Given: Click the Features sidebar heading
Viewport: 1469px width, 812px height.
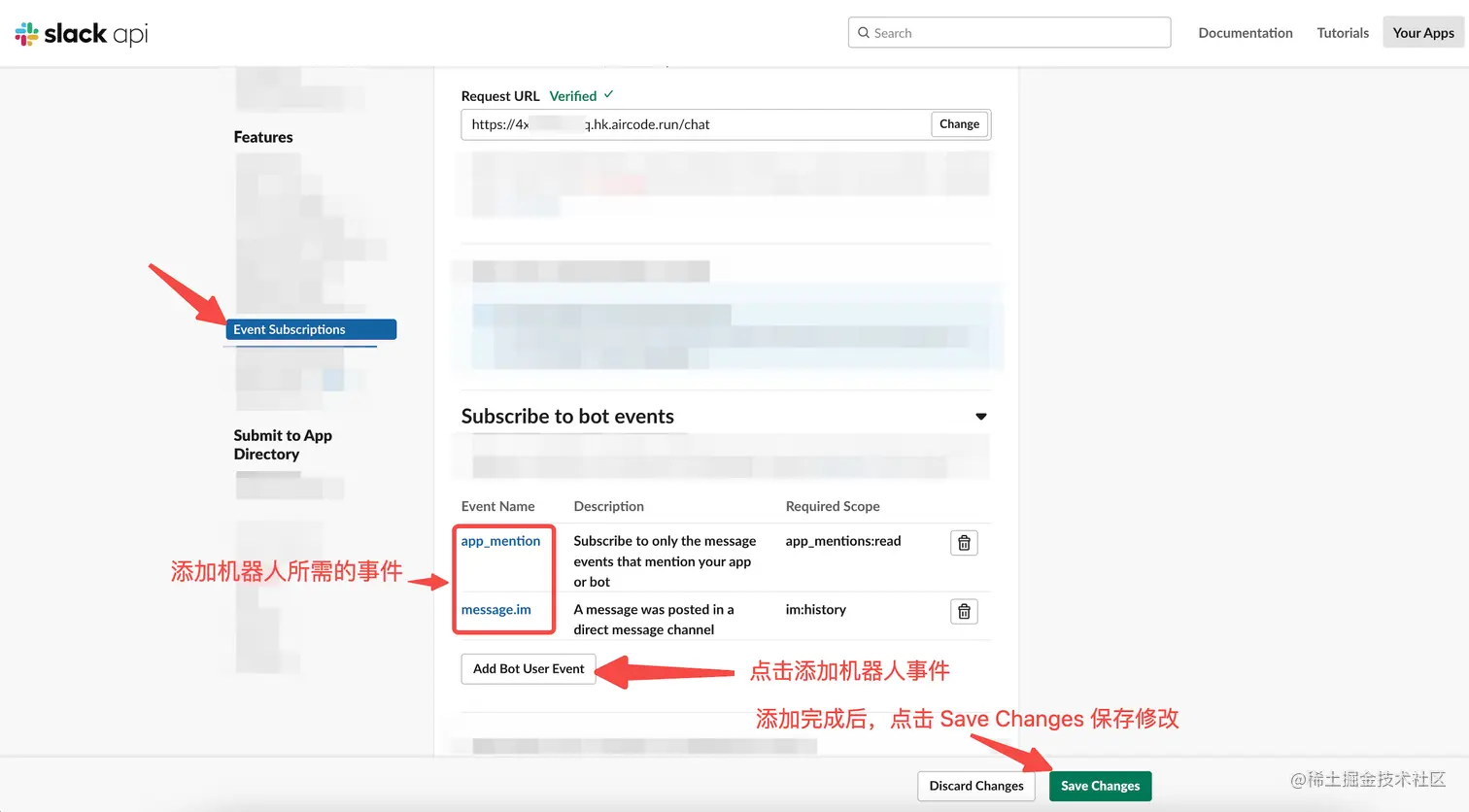Looking at the screenshot, I should (x=263, y=137).
